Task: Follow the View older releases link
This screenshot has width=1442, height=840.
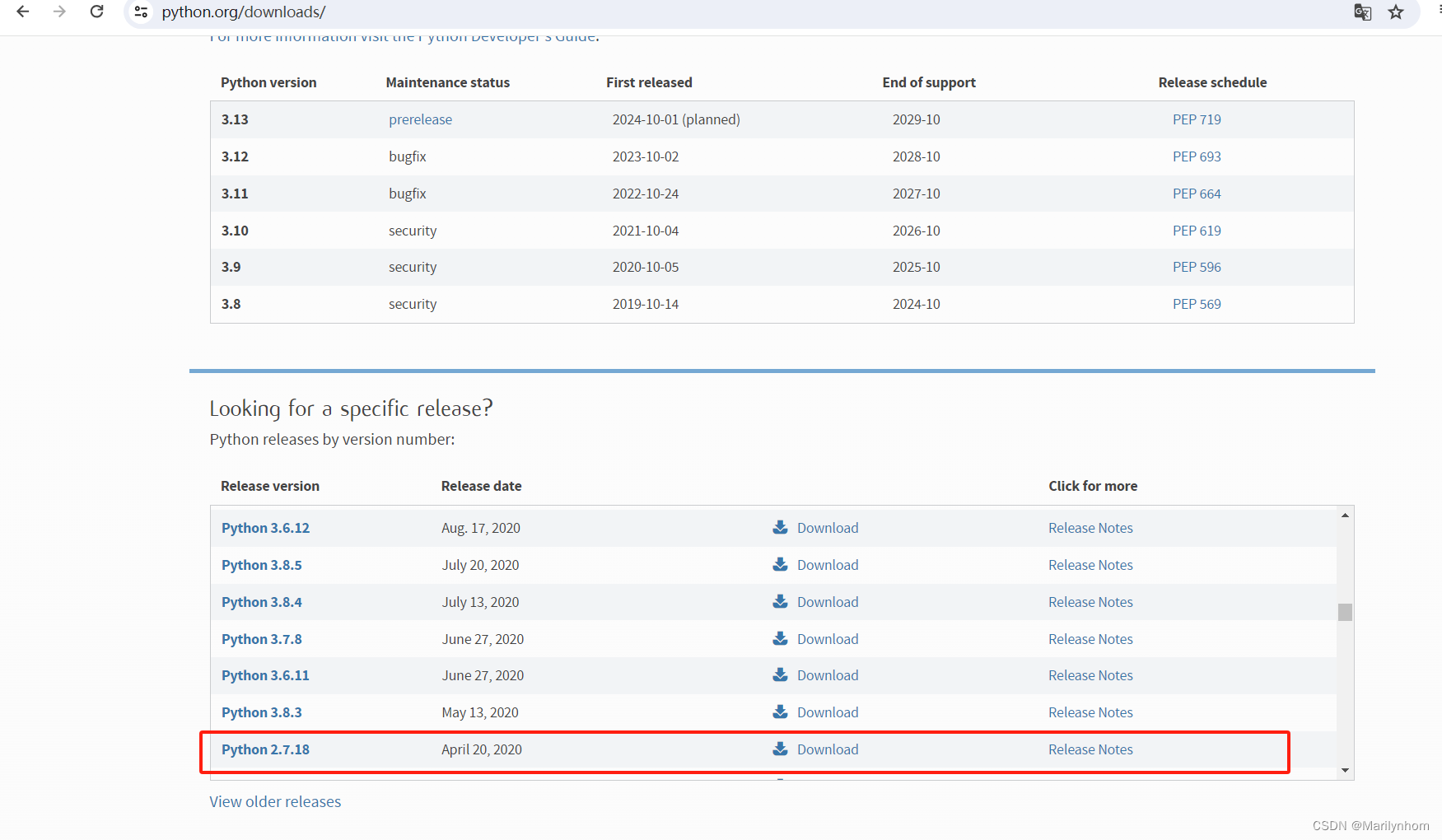Action: (275, 801)
